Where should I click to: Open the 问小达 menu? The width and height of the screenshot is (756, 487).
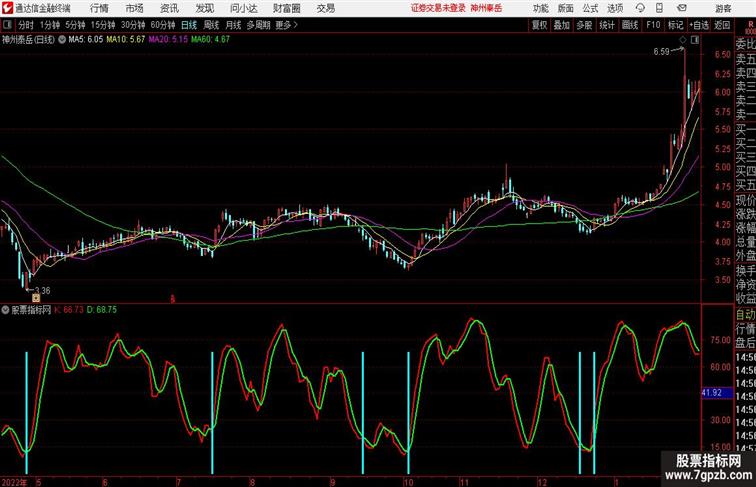click(244, 8)
